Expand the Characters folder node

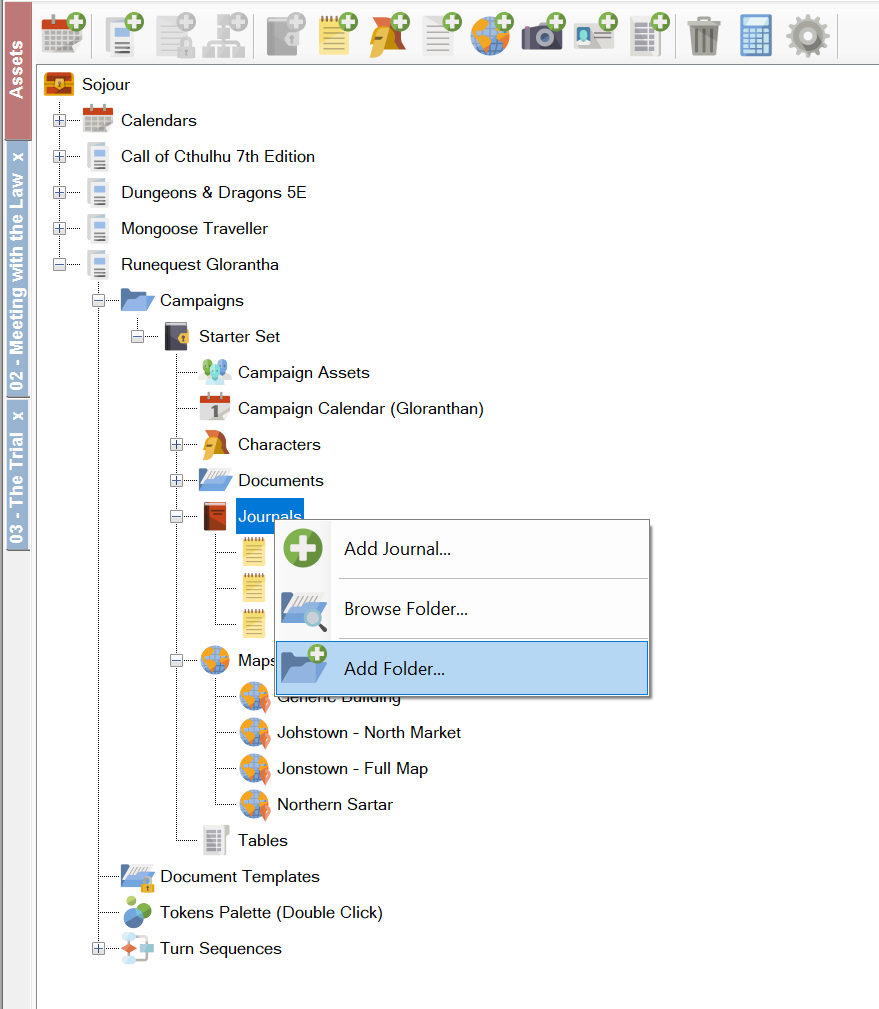(177, 445)
